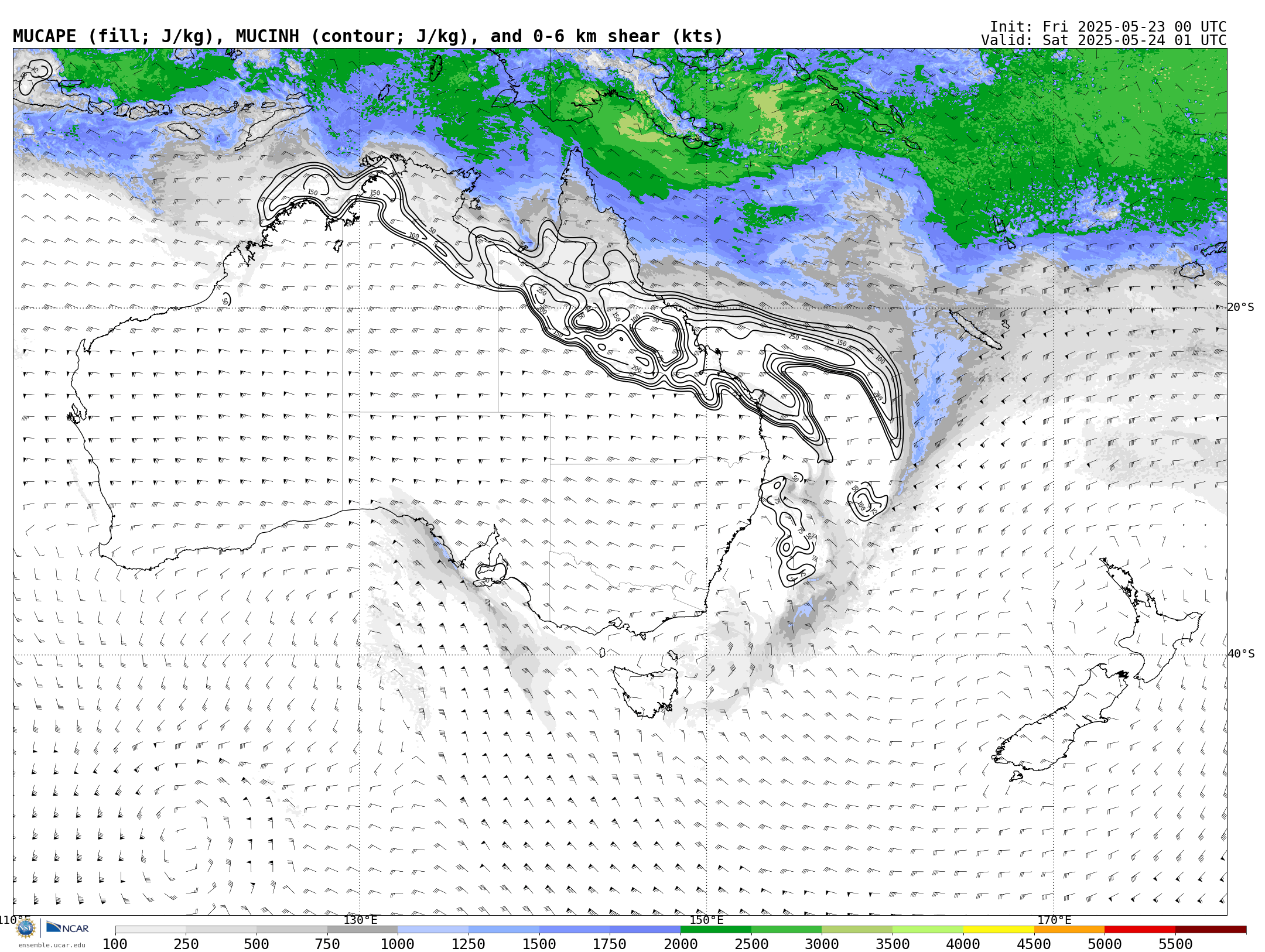Click the colorbar value 4500

point(1034,944)
